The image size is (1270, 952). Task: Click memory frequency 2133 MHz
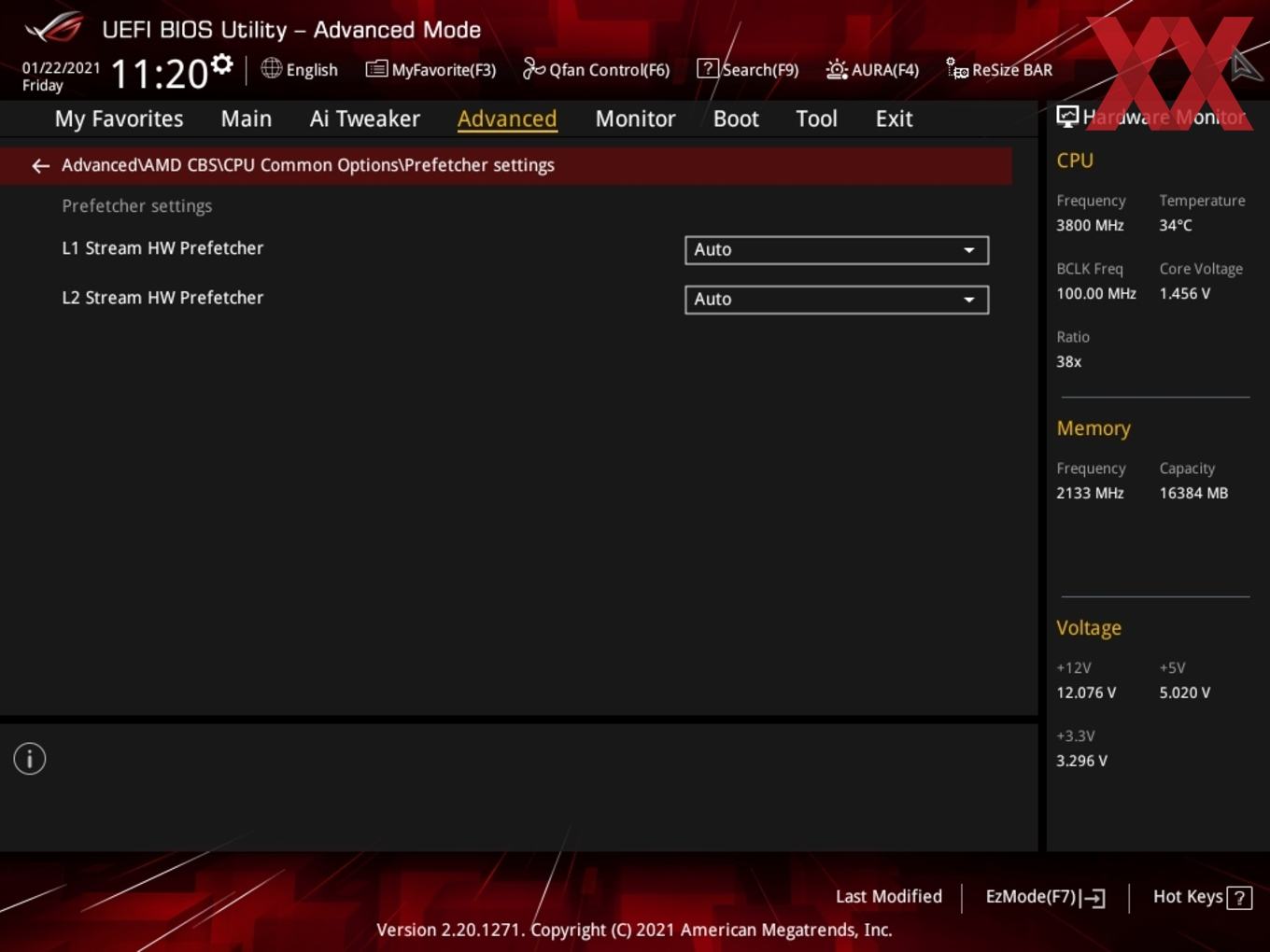[x=1090, y=494]
